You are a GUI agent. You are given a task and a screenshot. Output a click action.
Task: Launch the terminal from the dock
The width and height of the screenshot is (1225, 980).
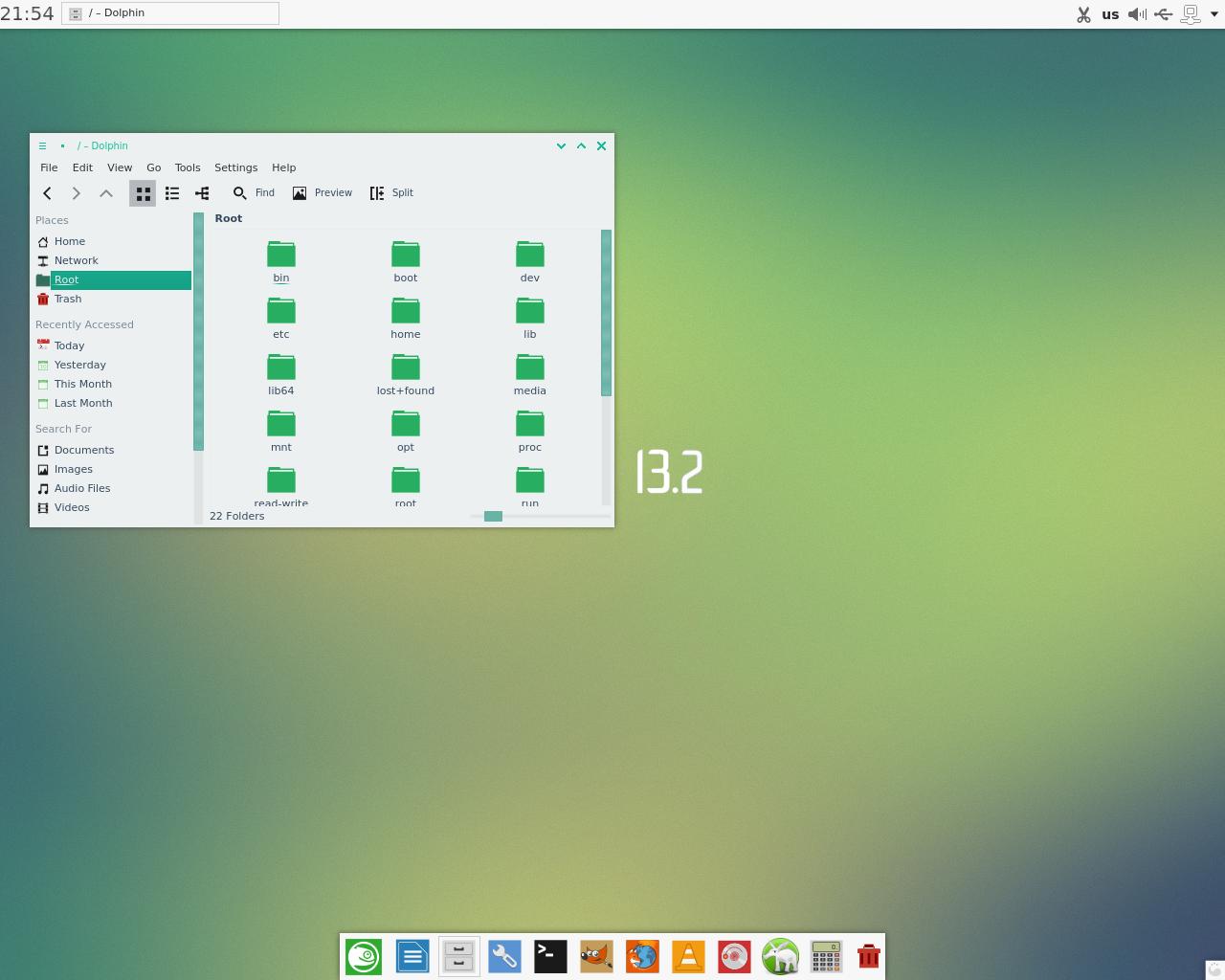pos(550,956)
